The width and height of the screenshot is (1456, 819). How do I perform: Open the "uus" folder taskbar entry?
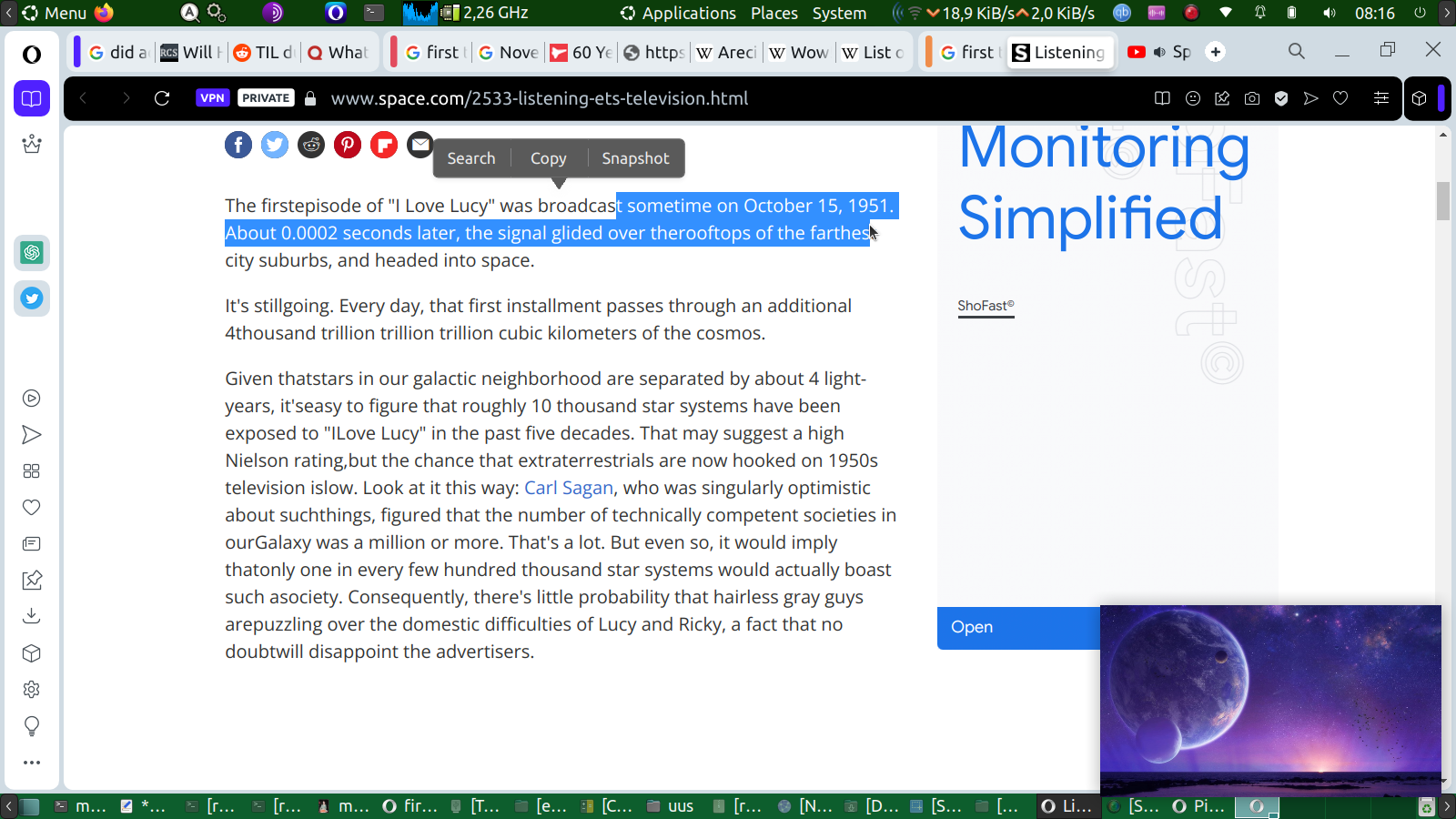pyautogui.click(x=671, y=806)
